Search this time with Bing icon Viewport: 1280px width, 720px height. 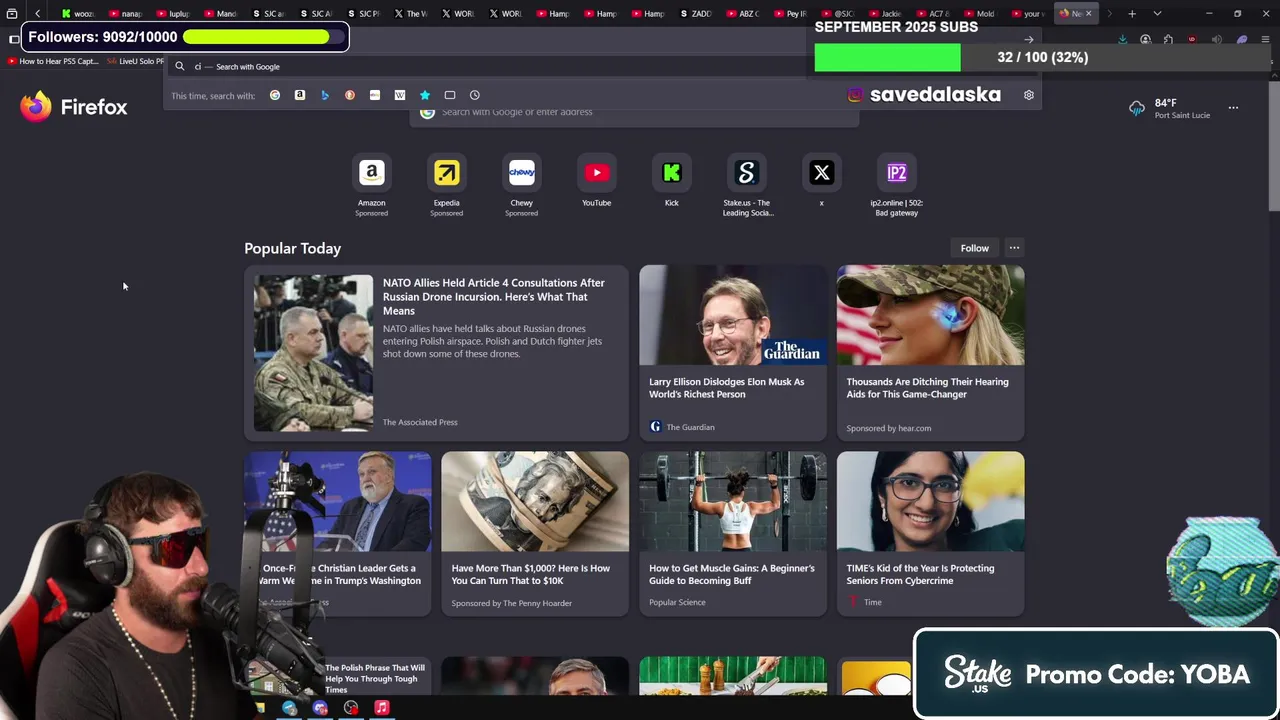[x=325, y=95]
